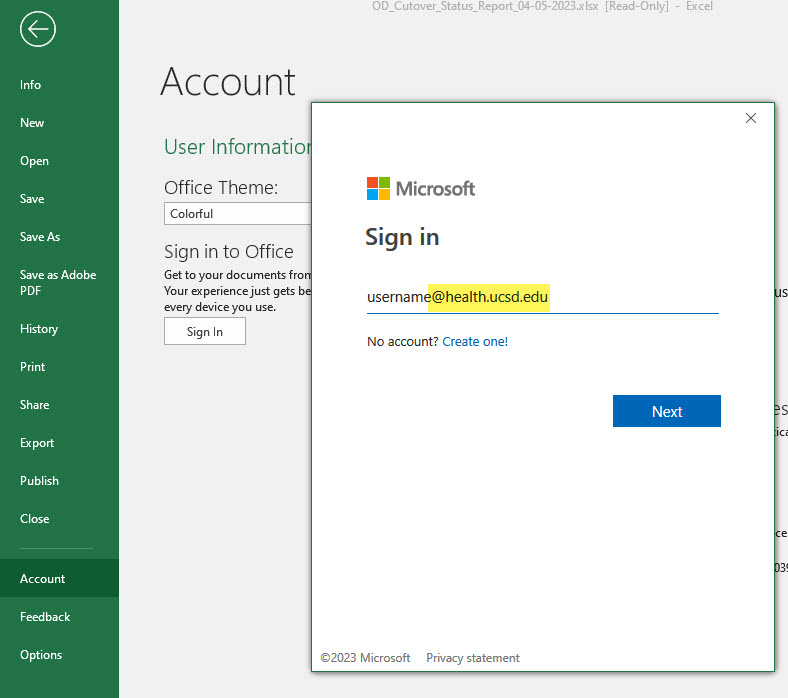Click the email field with username@health.ucsd.edu
Viewport: 788px width, 698px height.
coord(543,298)
